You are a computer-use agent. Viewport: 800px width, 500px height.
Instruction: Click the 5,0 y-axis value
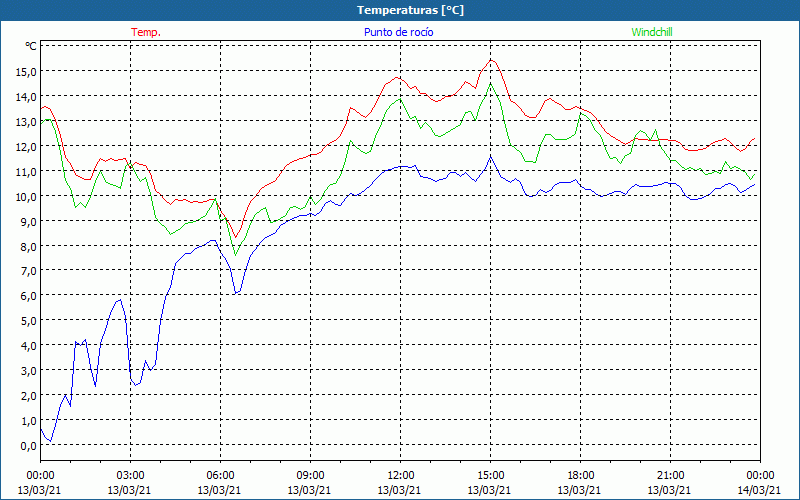[x=29, y=321]
